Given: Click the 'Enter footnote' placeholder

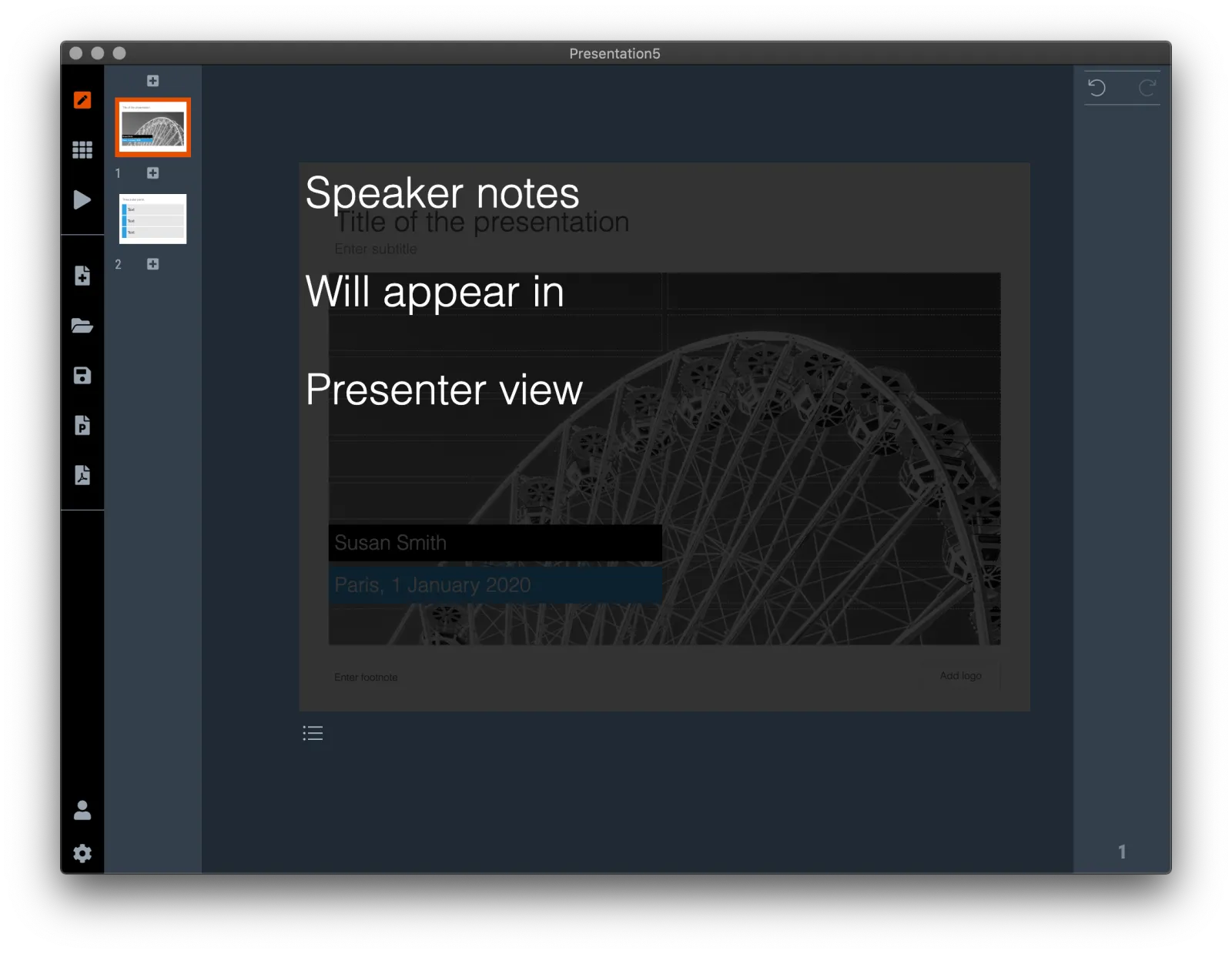Looking at the screenshot, I should coord(367,678).
